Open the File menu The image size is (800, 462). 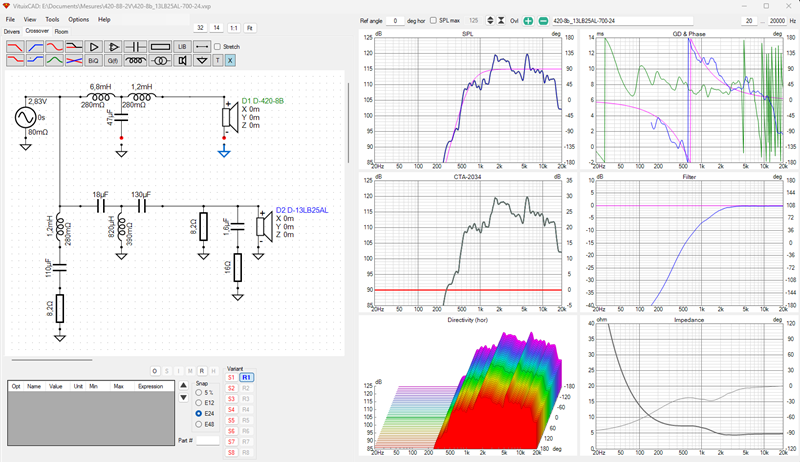(x=10, y=19)
